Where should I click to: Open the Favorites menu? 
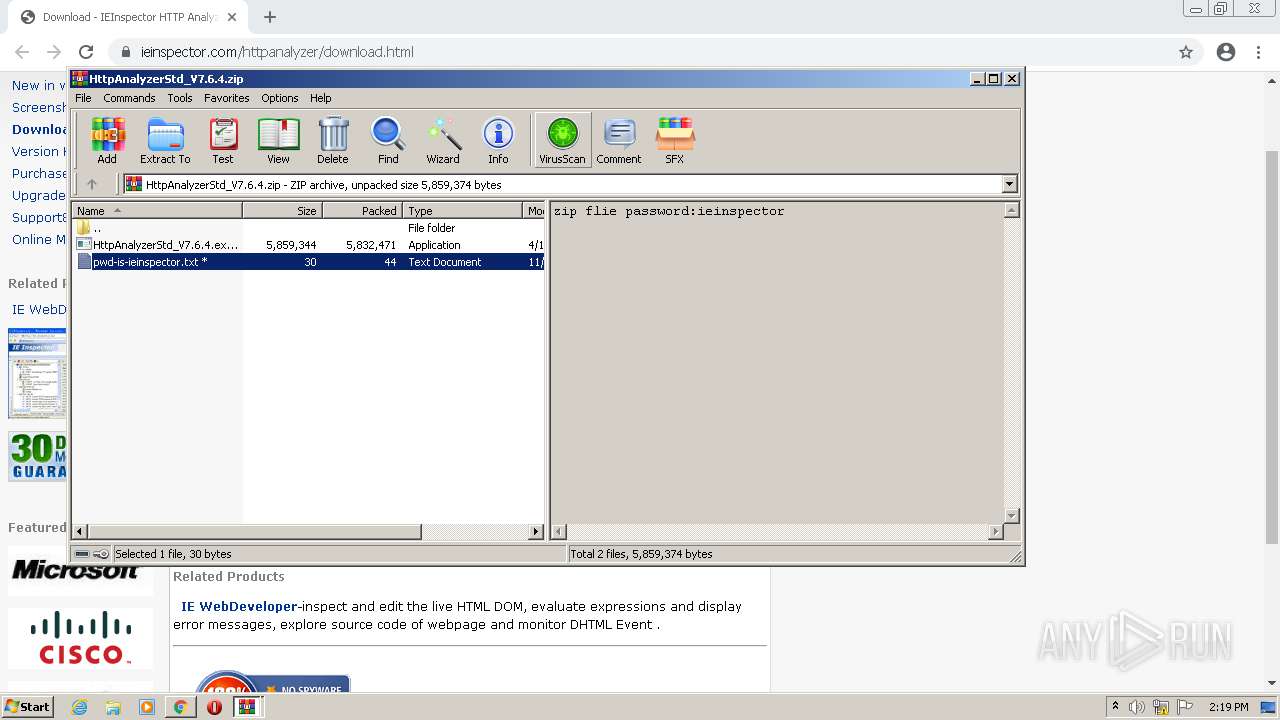(227, 98)
